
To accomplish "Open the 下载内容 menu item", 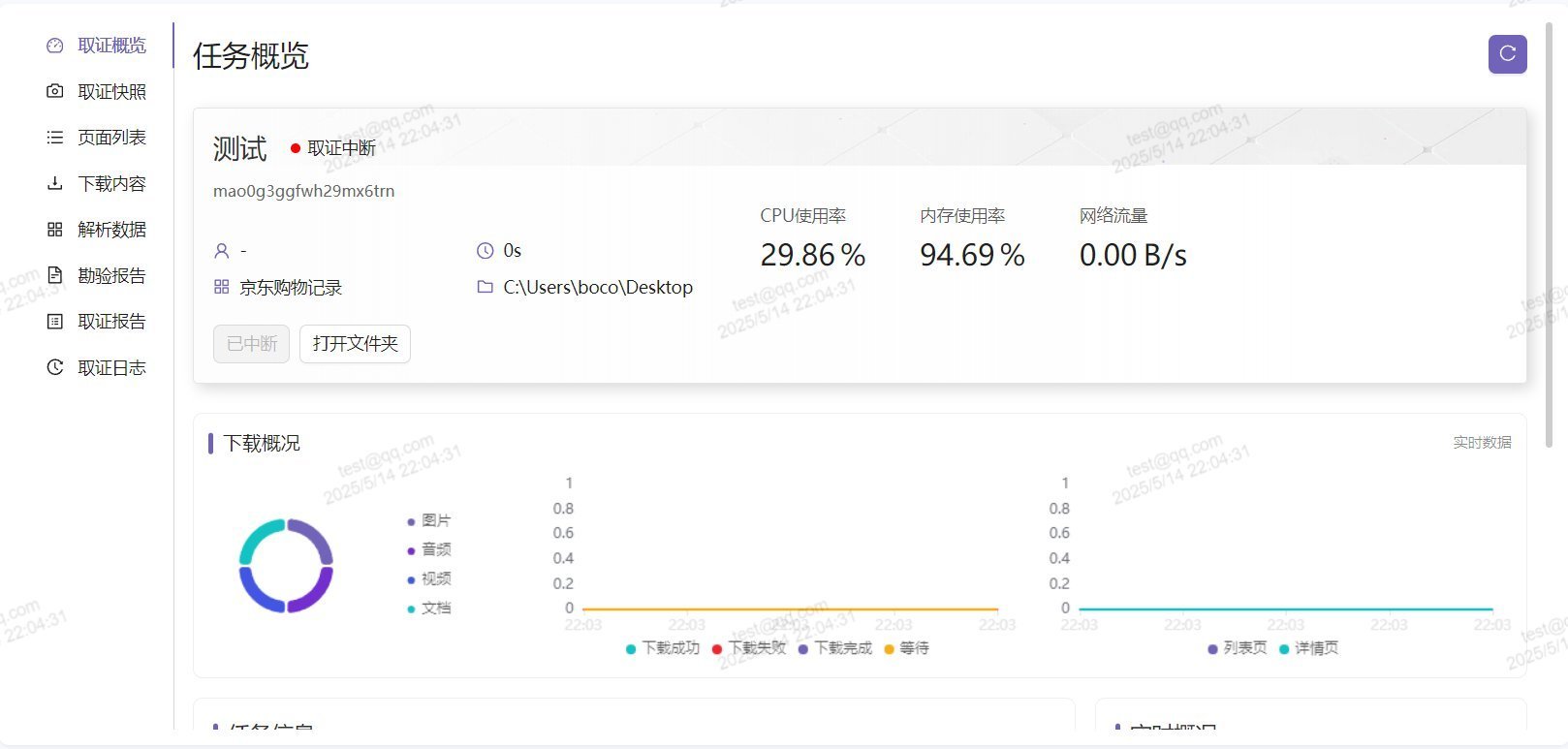I will point(111,184).
